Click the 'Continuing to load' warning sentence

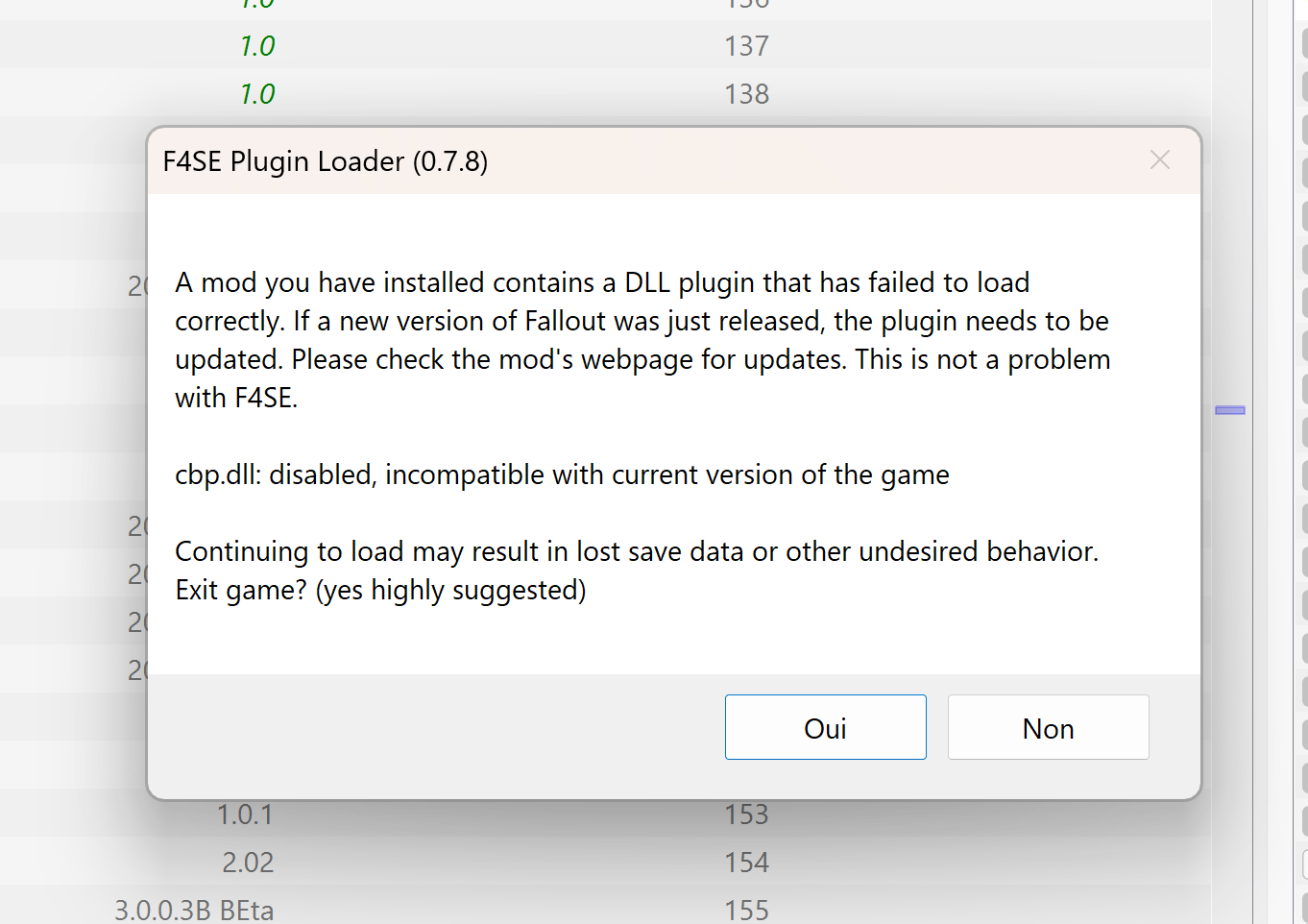point(637,551)
